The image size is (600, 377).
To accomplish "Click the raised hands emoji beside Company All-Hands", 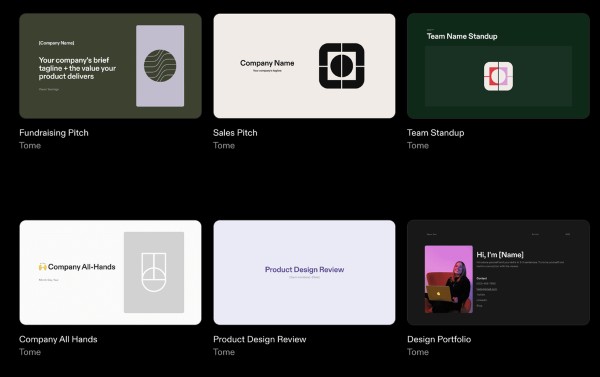I will tap(42, 267).
